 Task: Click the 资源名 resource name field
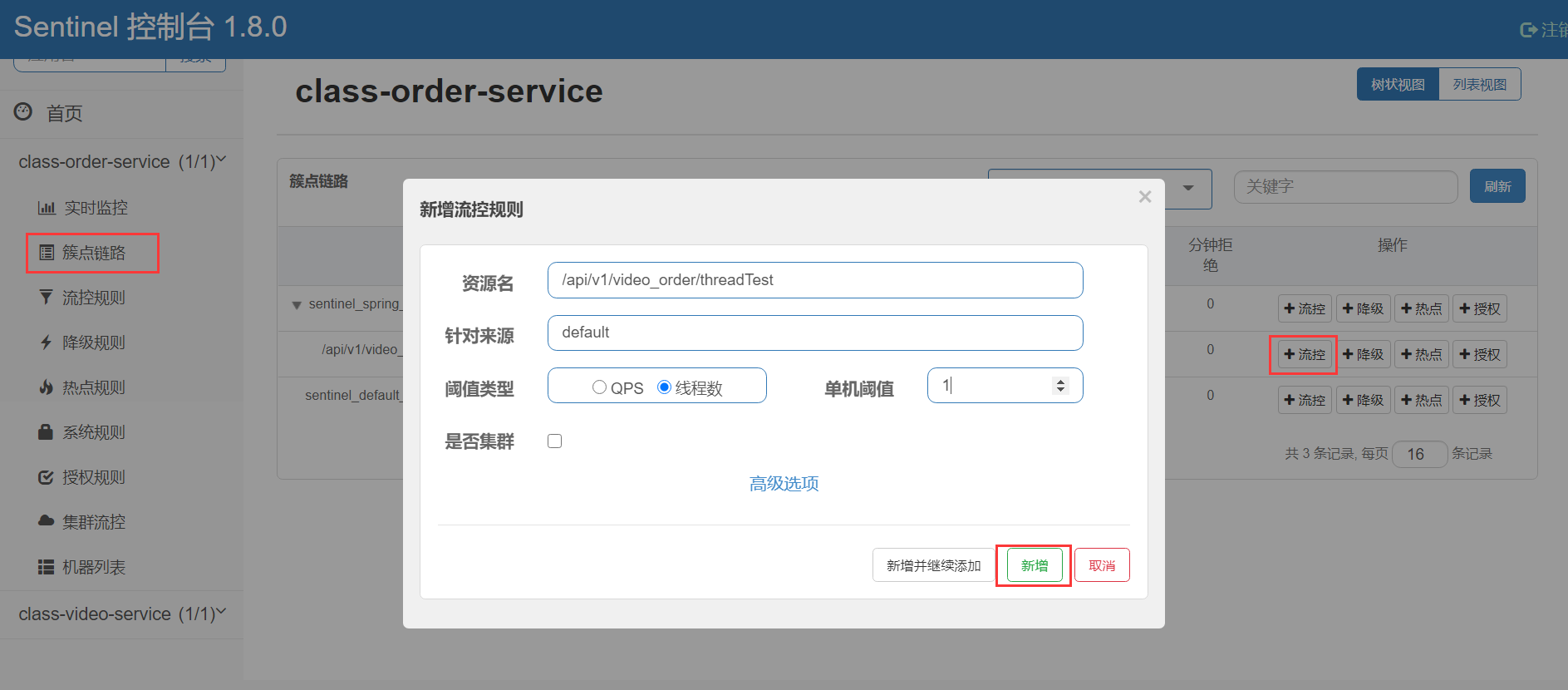(815, 280)
